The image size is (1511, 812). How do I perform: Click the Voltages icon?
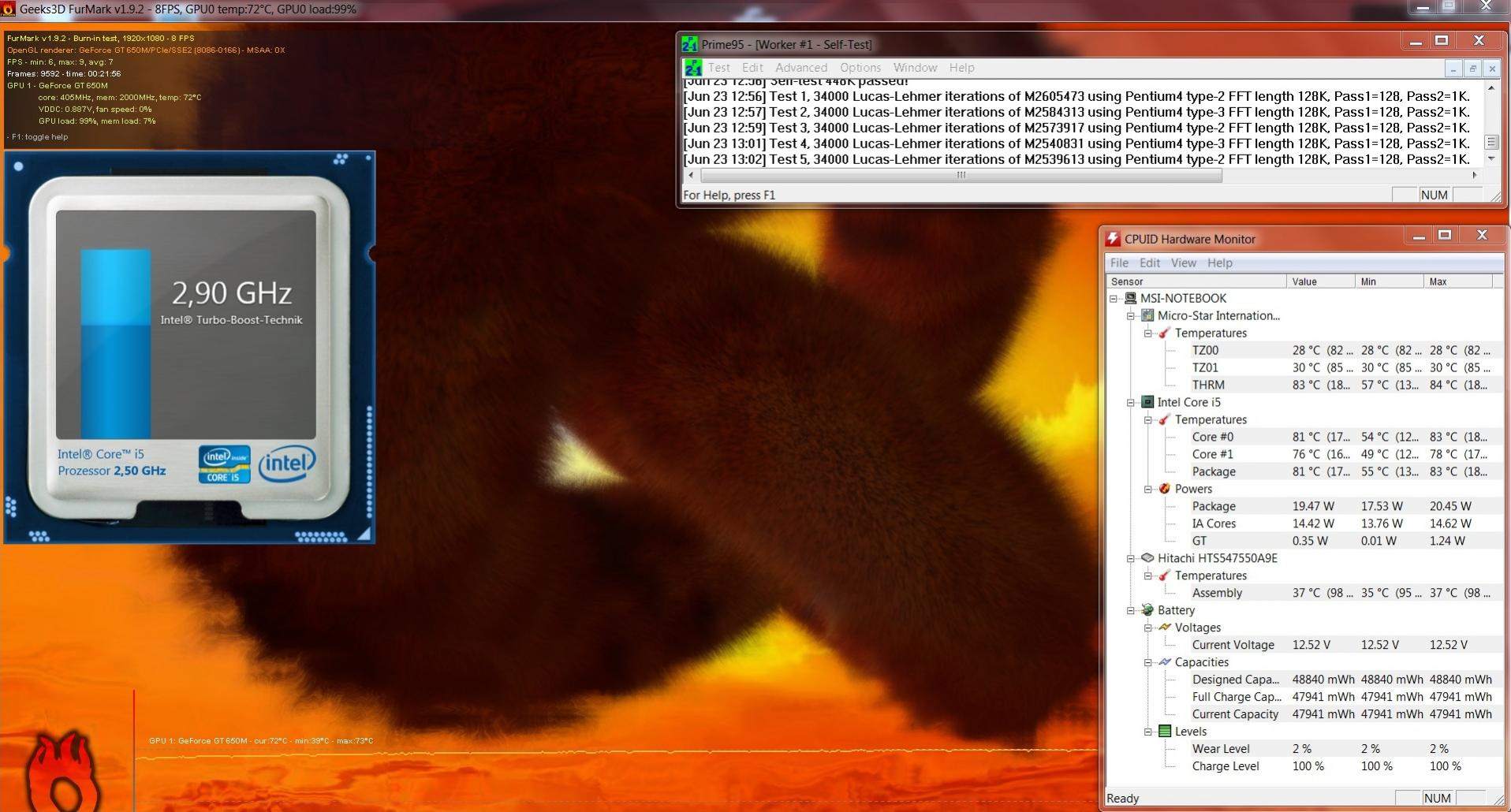coord(1165,628)
